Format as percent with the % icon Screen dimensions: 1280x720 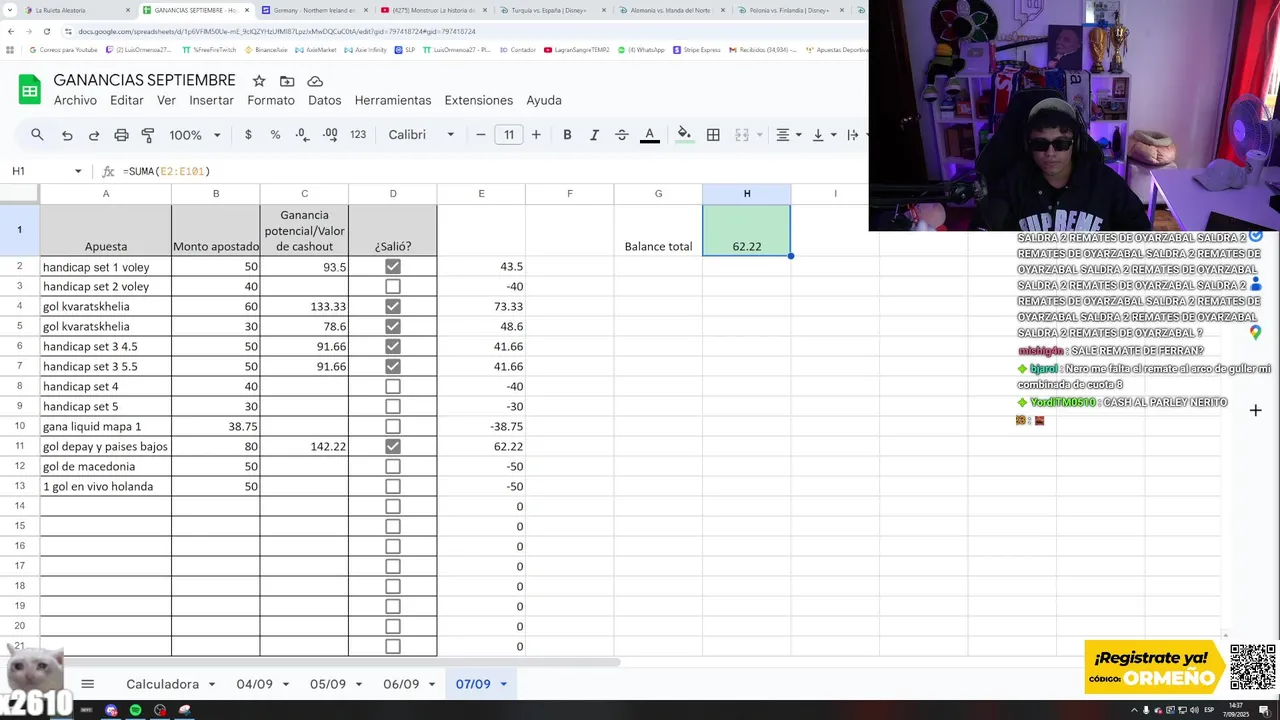pos(275,135)
